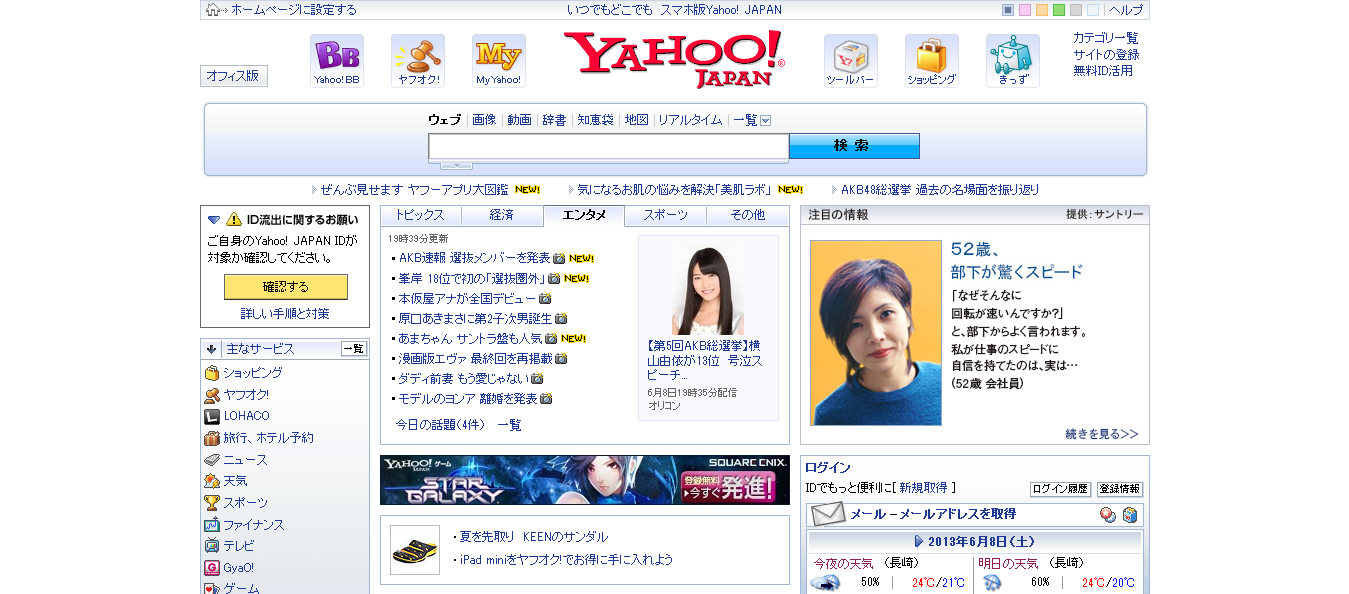Click tonight's rain weather icon
The height and width of the screenshot is (594, 1349).
[x=824, y=583]
